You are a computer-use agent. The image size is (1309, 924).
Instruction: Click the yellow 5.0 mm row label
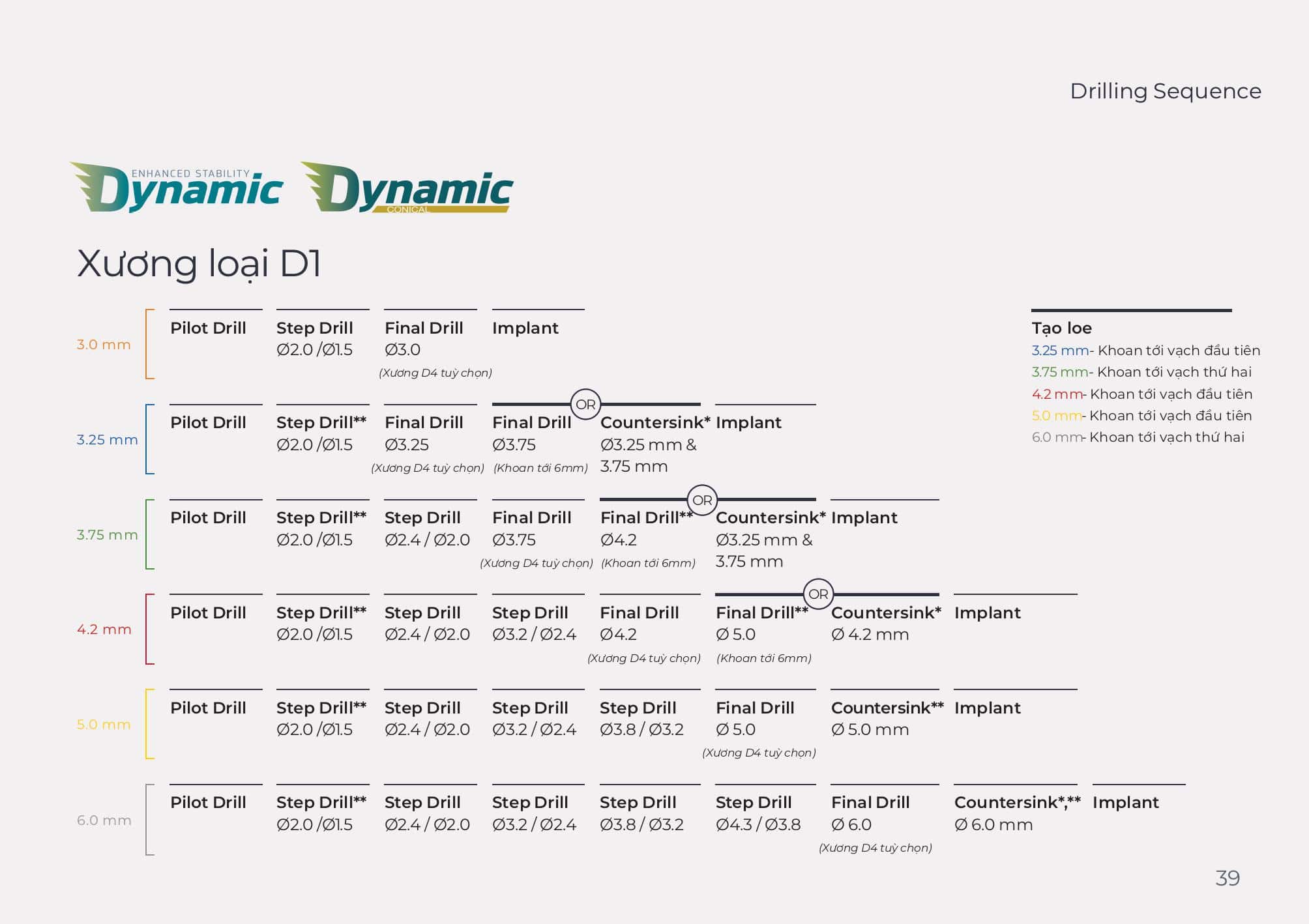point(104,725)
